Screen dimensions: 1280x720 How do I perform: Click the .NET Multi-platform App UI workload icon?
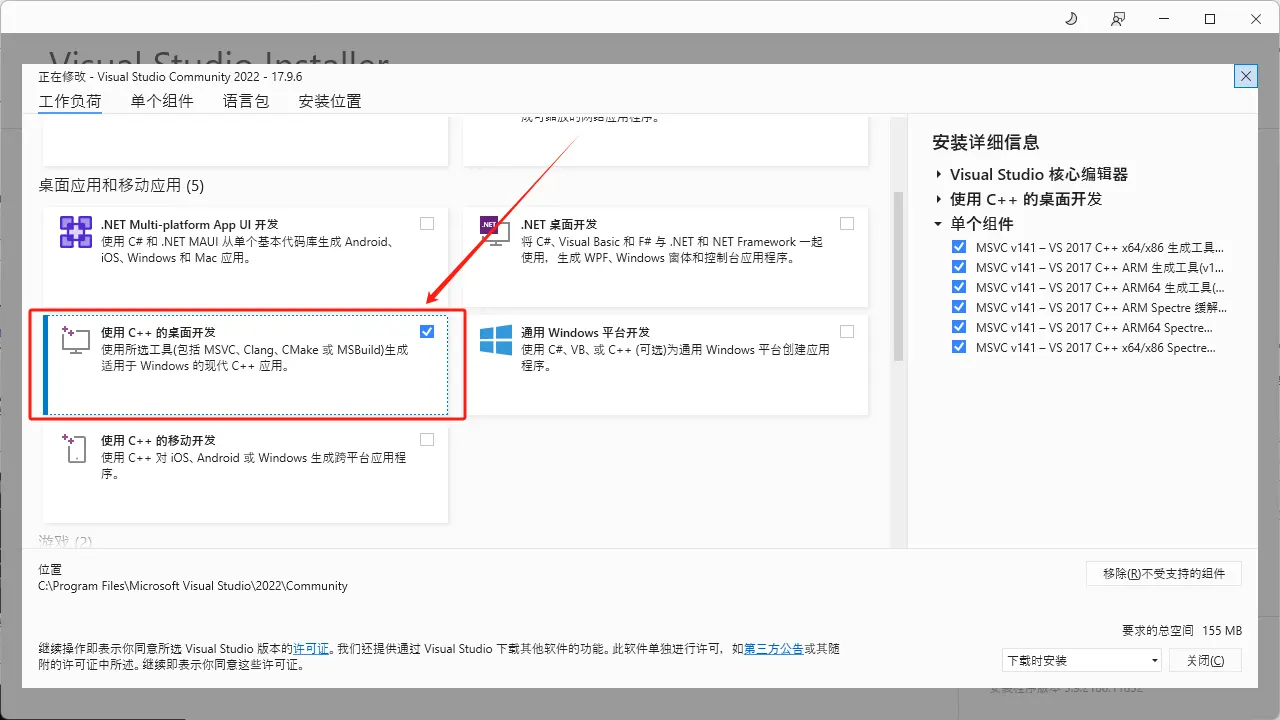click(x=76, y=232)
